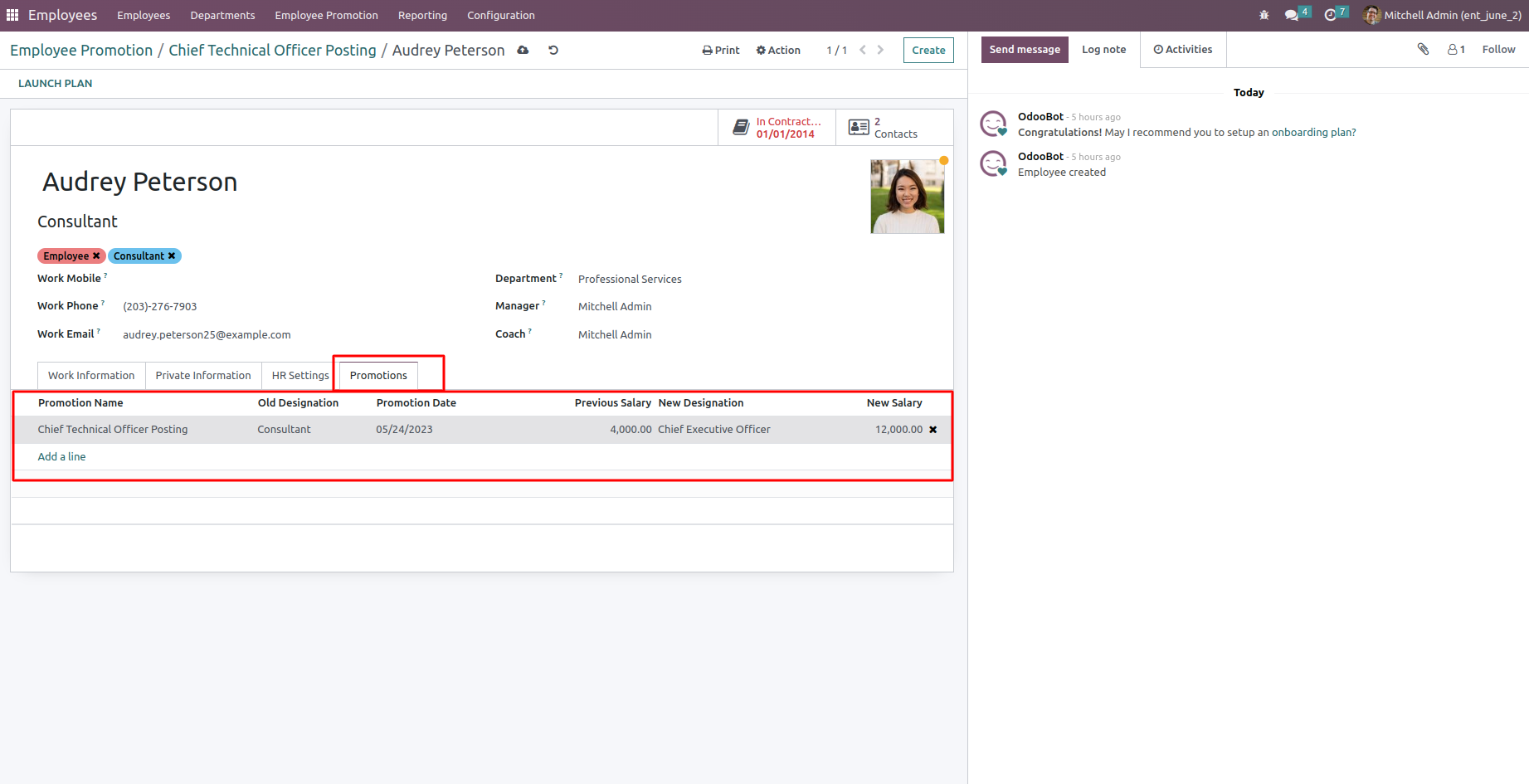
Task: Click the Department field Professional Services
Action: click(x=630, y=280)
